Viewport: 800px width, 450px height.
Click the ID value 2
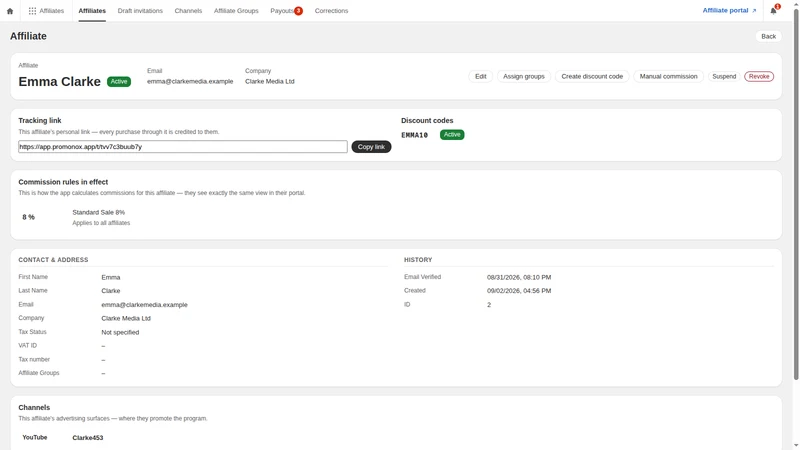[489, 305]
